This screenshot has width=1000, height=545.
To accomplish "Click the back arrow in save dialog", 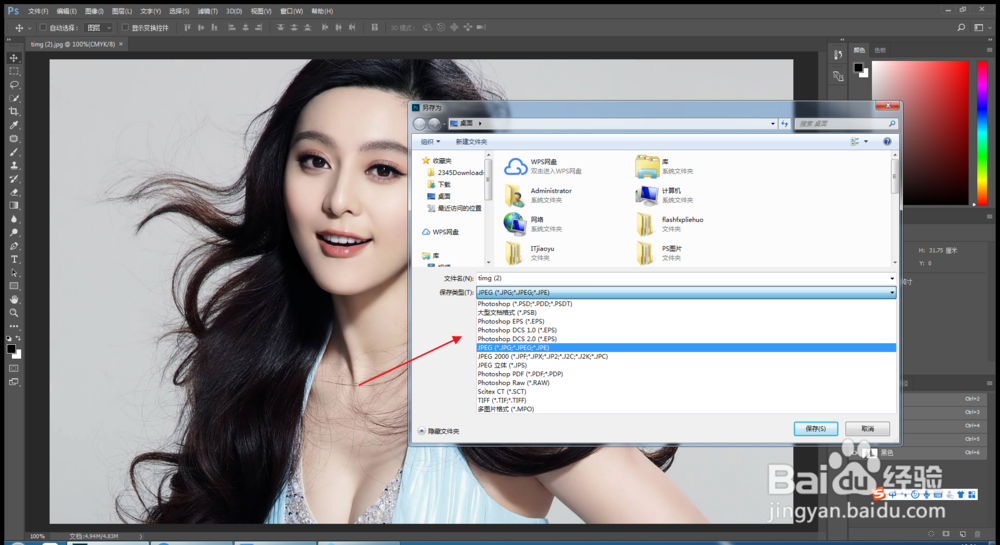I will click(419, 124).
